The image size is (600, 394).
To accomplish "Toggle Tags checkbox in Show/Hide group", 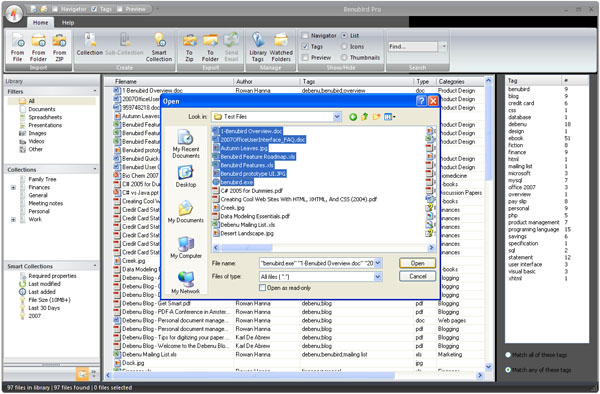I will pyautogui.click(x=305, y=46).
